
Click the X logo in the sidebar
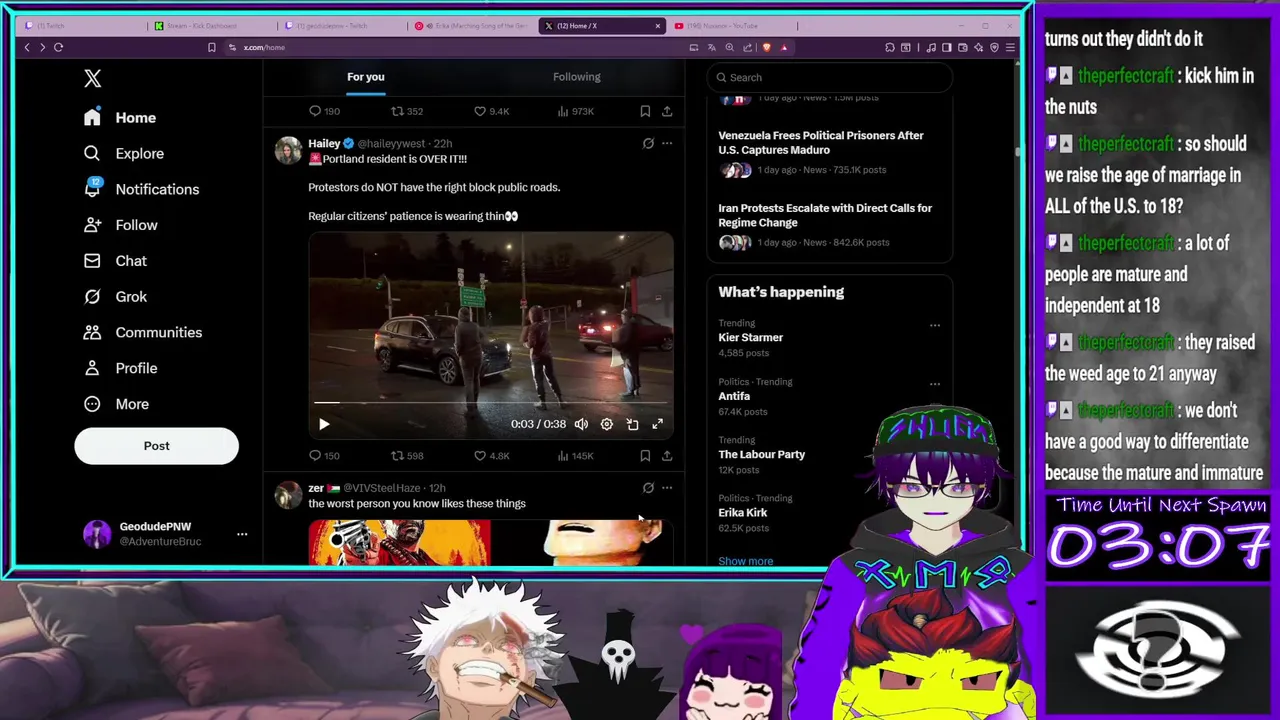tap(92, 78)
